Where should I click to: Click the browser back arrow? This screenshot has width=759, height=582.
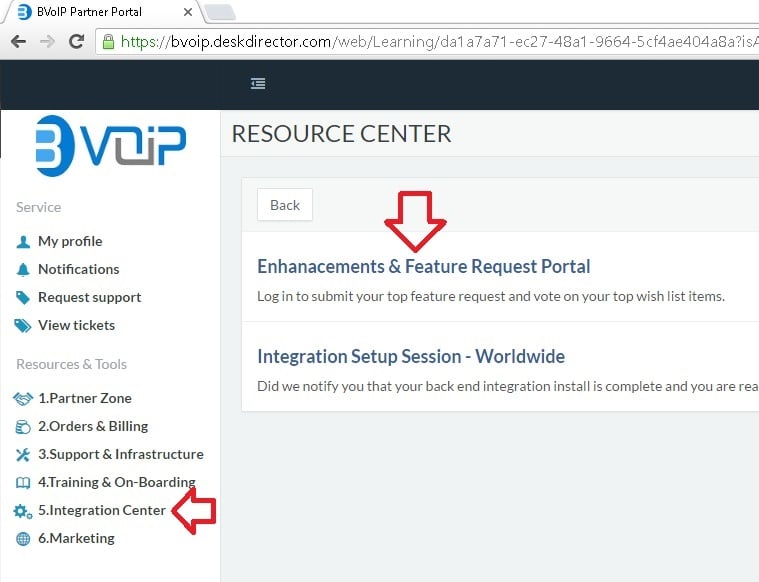(18, 42)
